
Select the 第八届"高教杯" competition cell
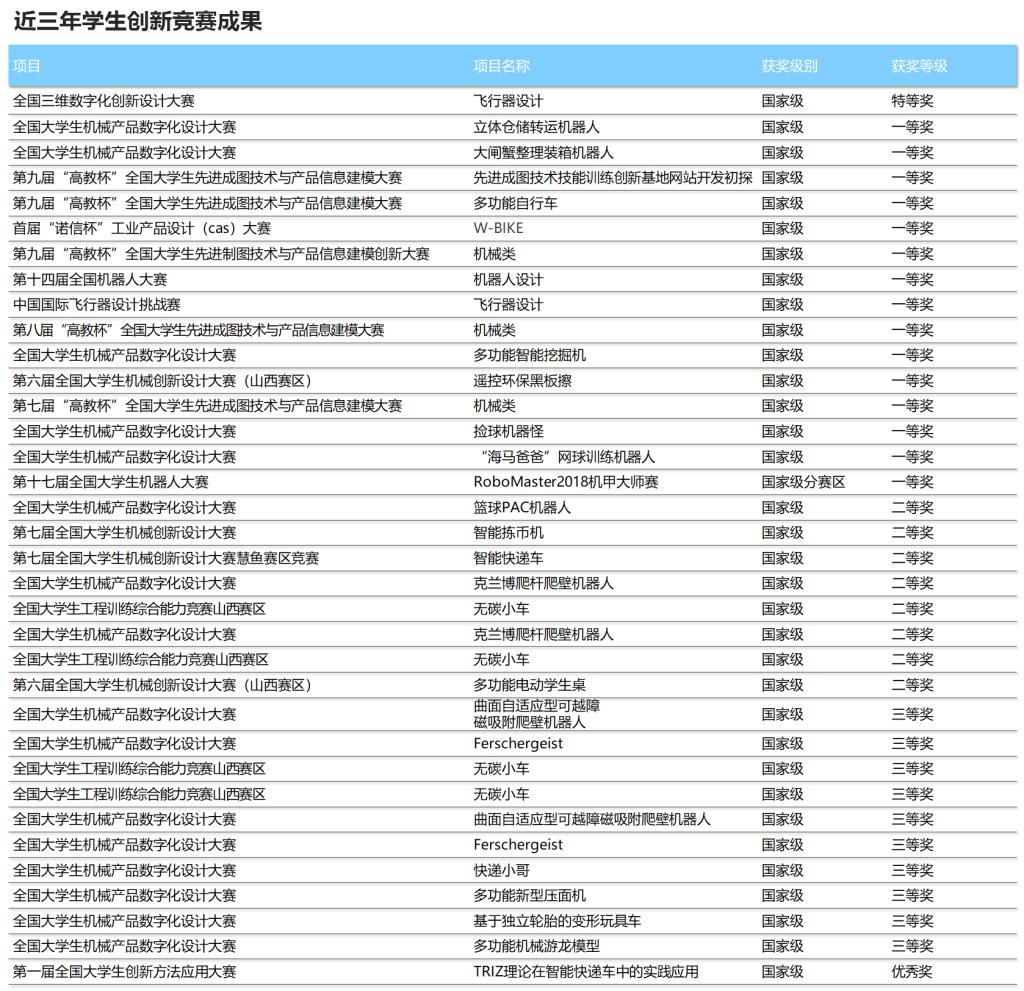(x=199, y=330)
